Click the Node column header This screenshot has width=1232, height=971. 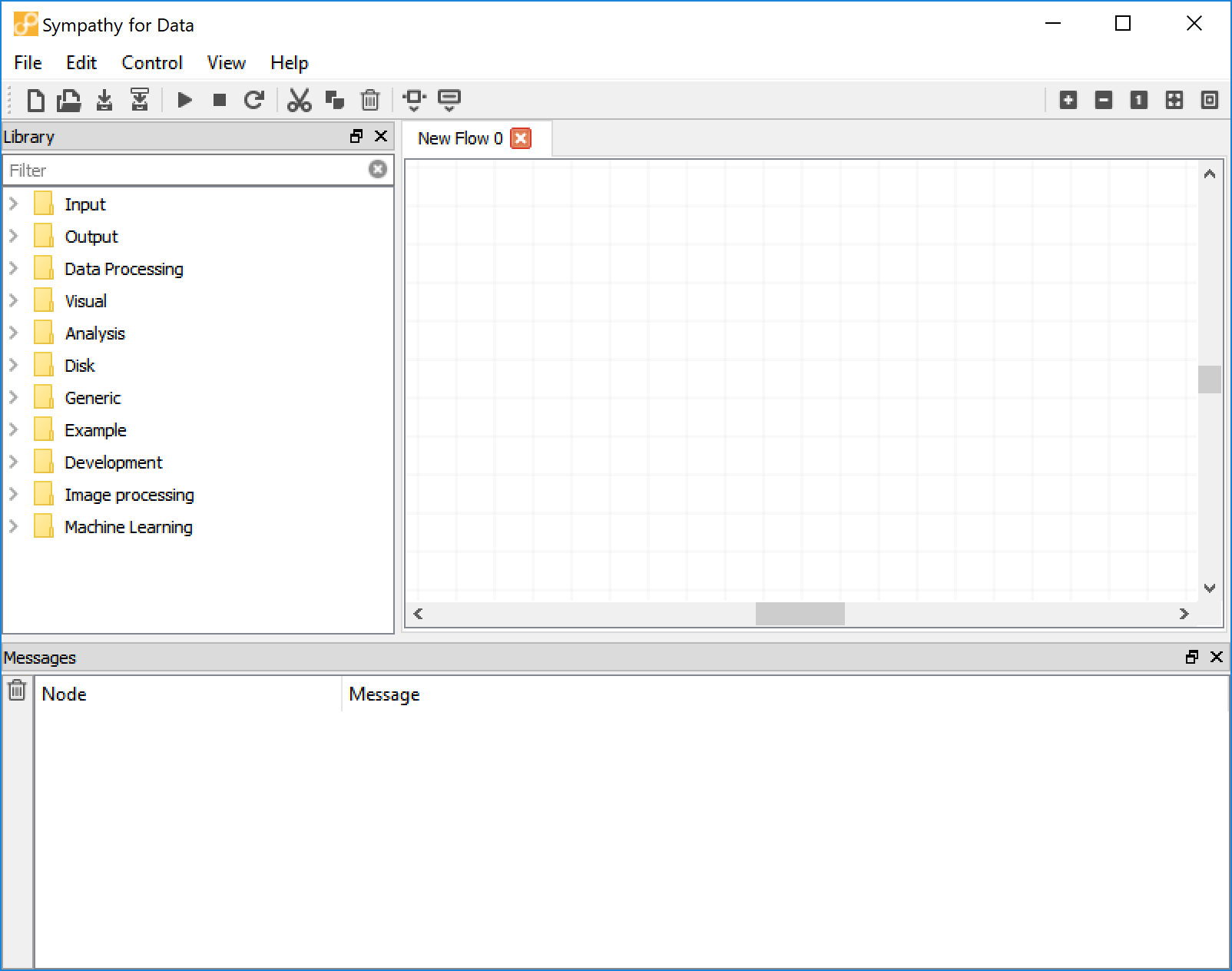click(x=188, y=694)
